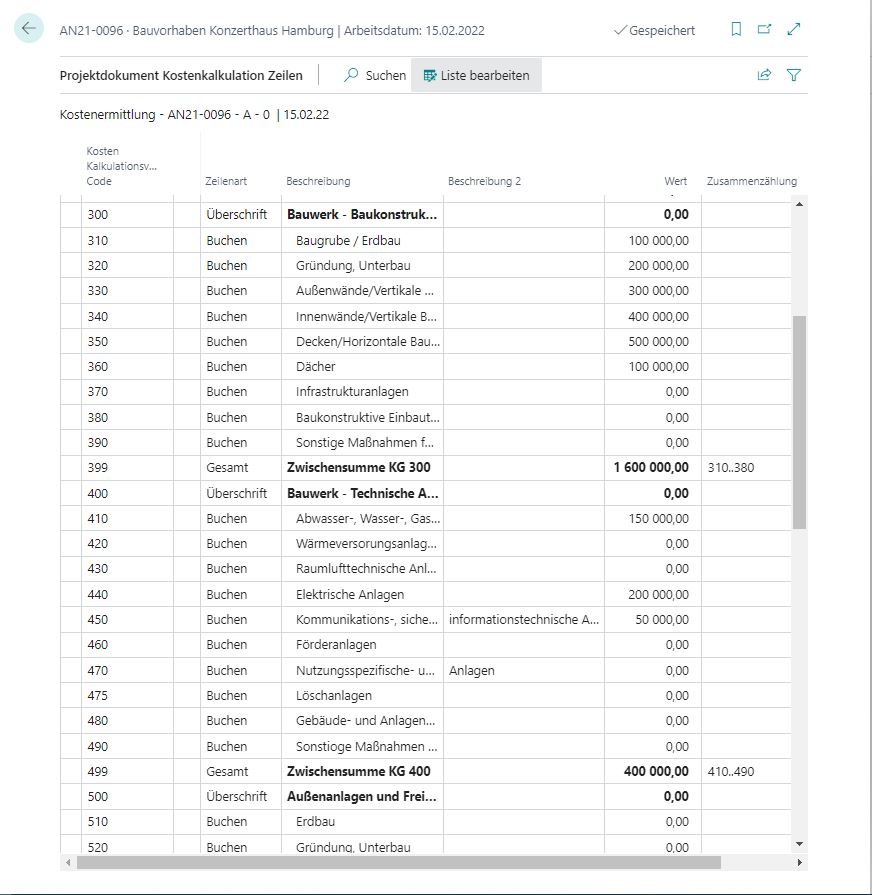Click the share icon
This screenshot has width=872, height=895.
(x=765, y=75)
